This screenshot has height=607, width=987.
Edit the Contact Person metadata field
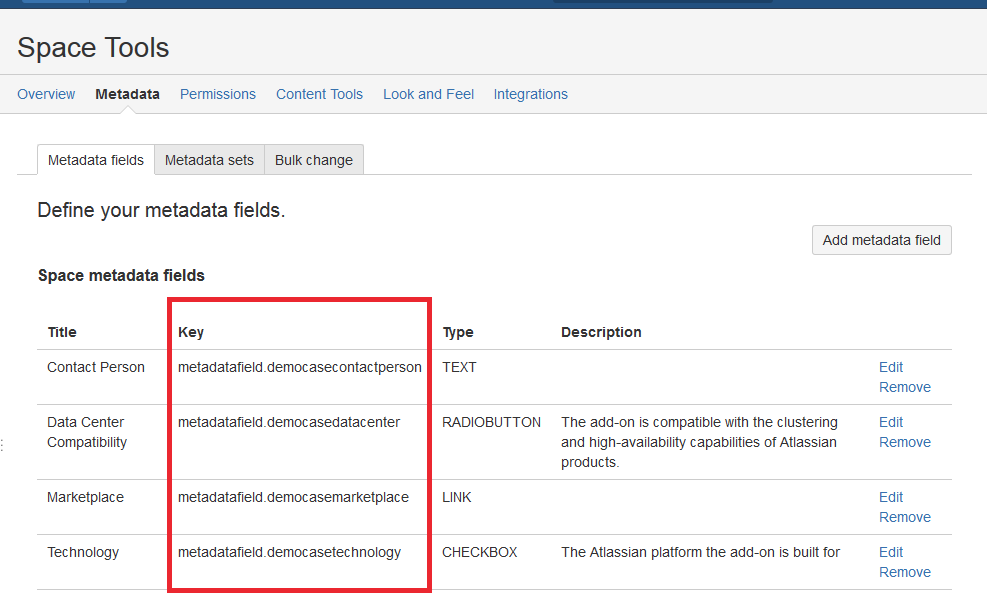click(x=891, y=367)
